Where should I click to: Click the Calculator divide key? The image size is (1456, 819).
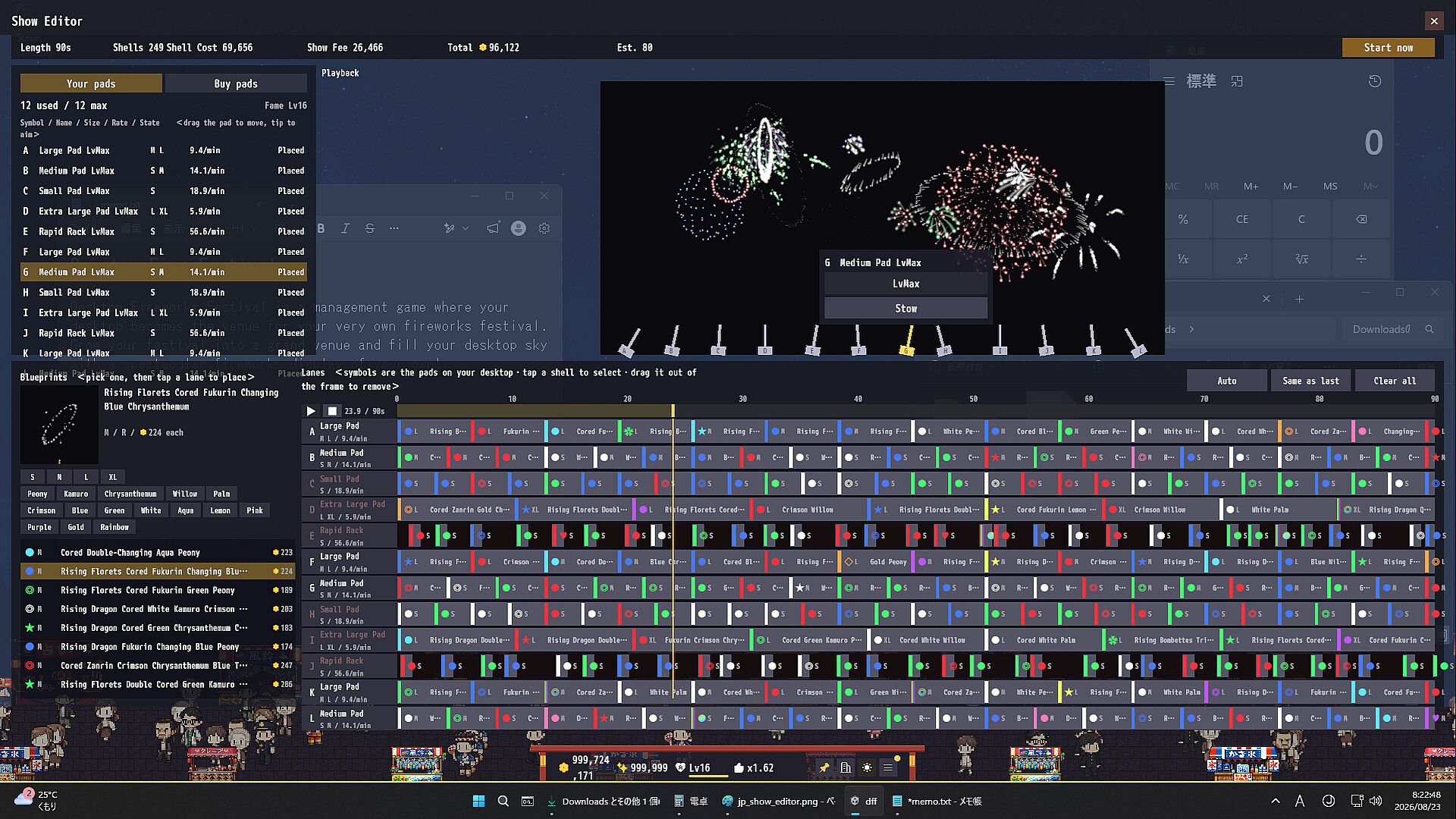(x=1361, y=259)
